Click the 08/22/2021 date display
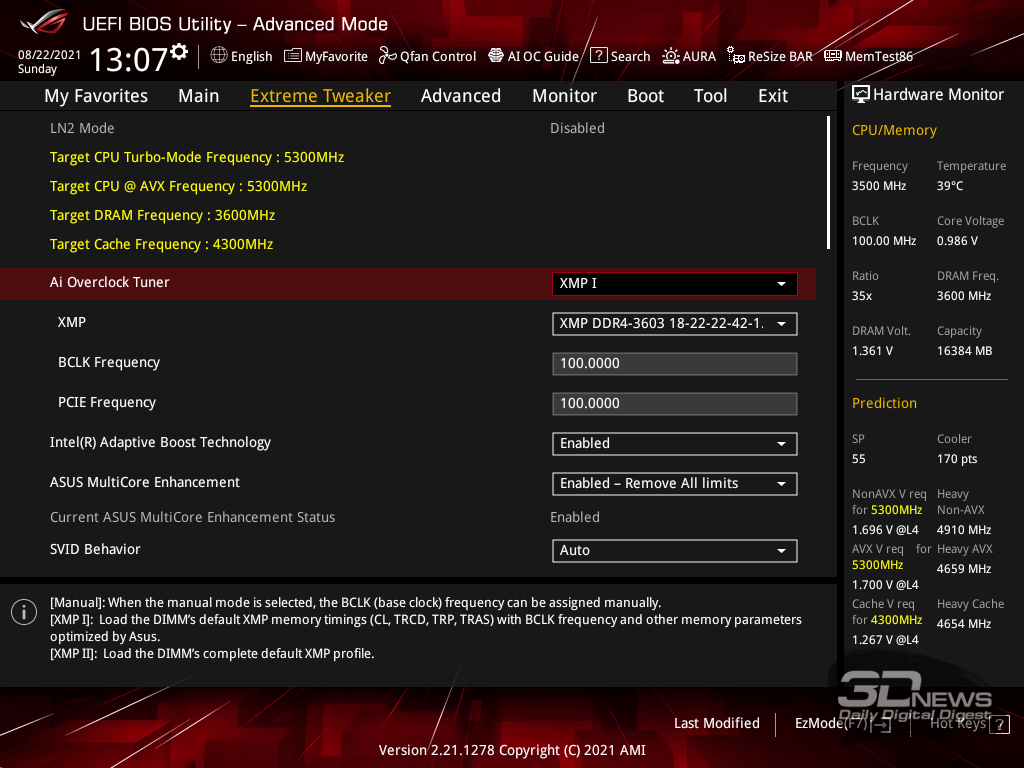The height and width of the screenshot is (768, 1024). (x=50, y=55)
